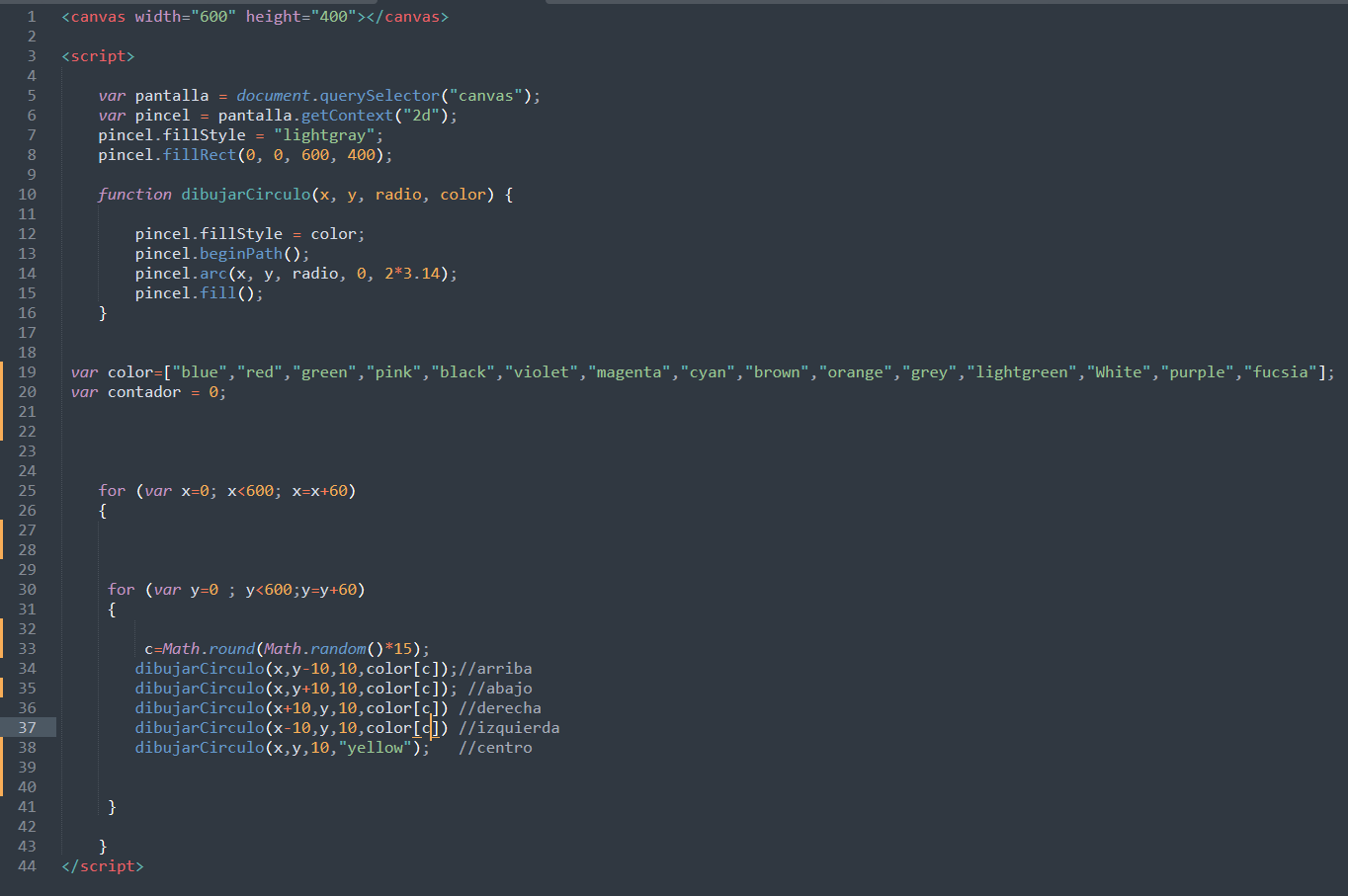Click the height="400" canvas attribute
Image resolution: width=1348 pixels, height=896 pixels.
coord(301,17)
